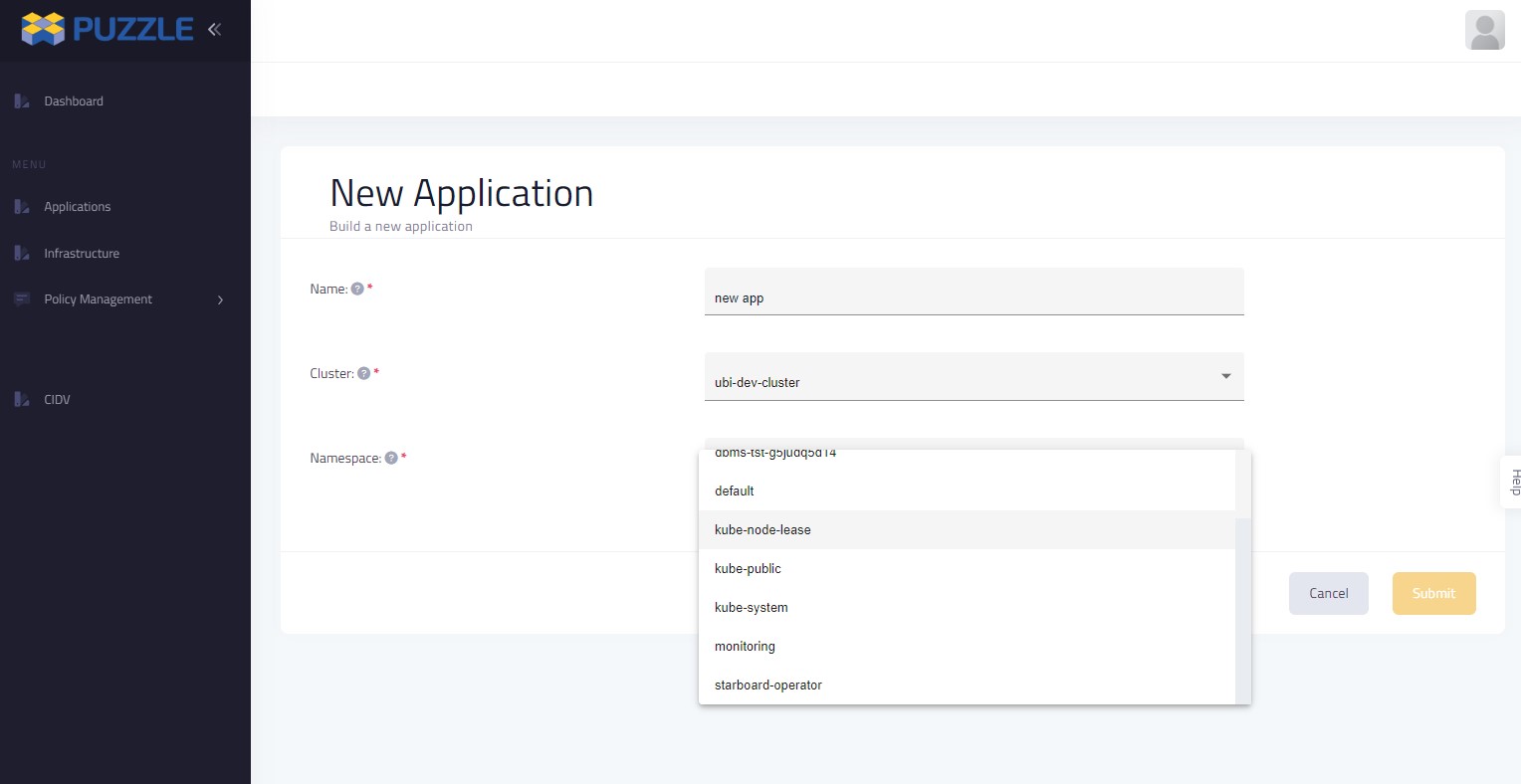Click the Cancel button
Viewport: 1521px width, 784px height.
point(1329,594)
